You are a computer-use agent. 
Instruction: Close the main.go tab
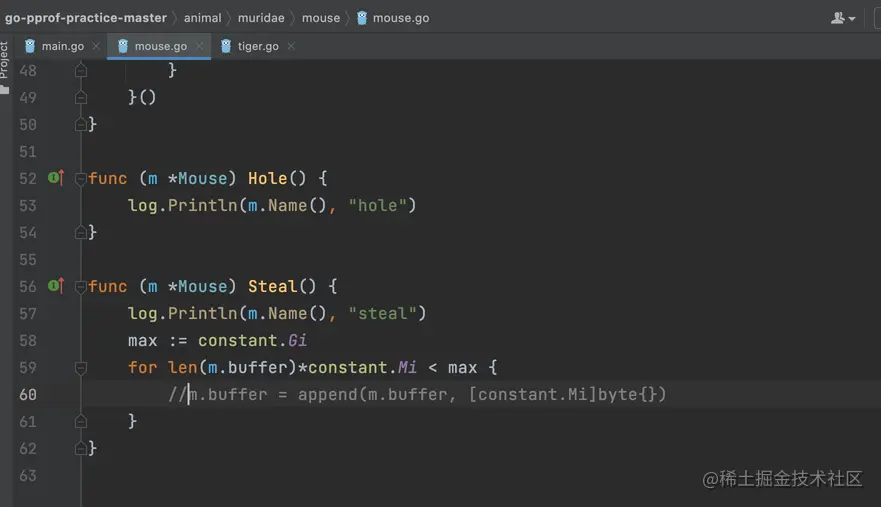96,46
